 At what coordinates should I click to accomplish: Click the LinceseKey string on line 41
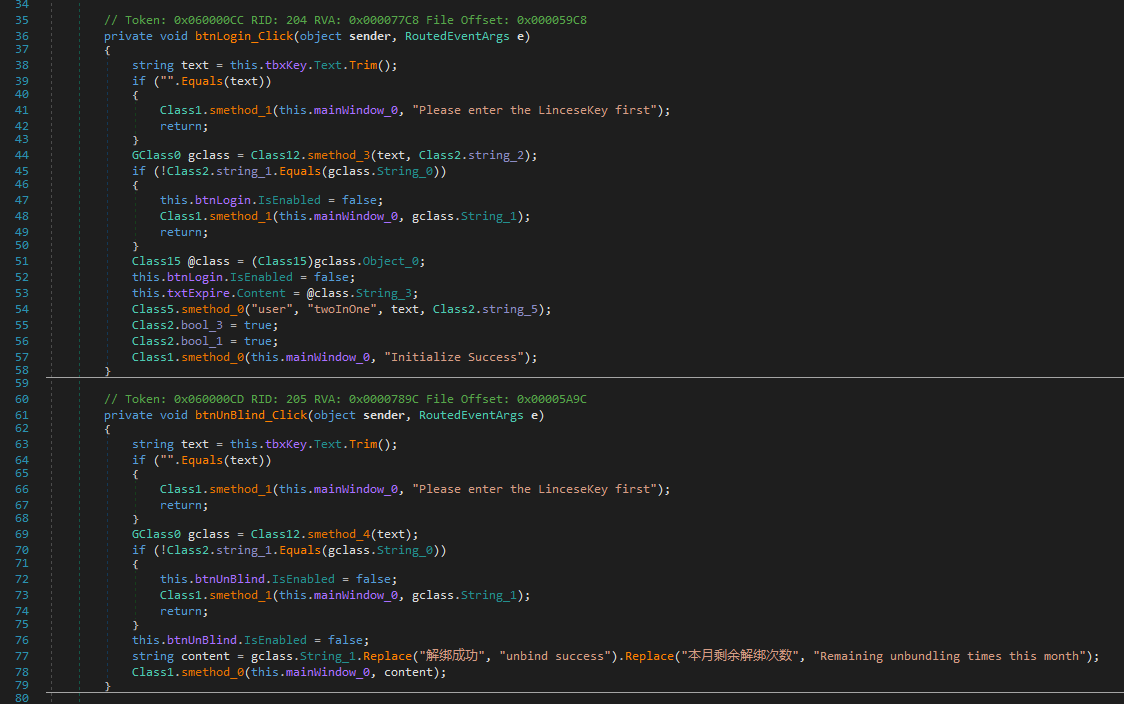pyautogui.click(x=535, y=110)
